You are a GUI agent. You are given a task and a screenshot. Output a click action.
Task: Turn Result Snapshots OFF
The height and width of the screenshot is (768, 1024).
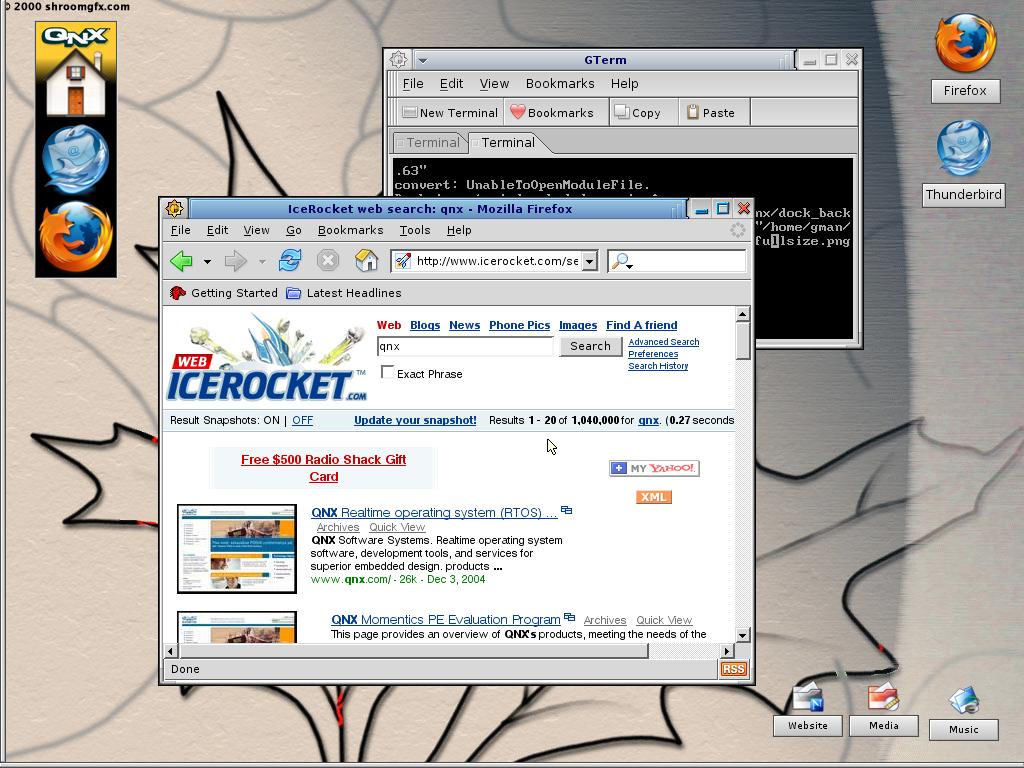point(302,421)
